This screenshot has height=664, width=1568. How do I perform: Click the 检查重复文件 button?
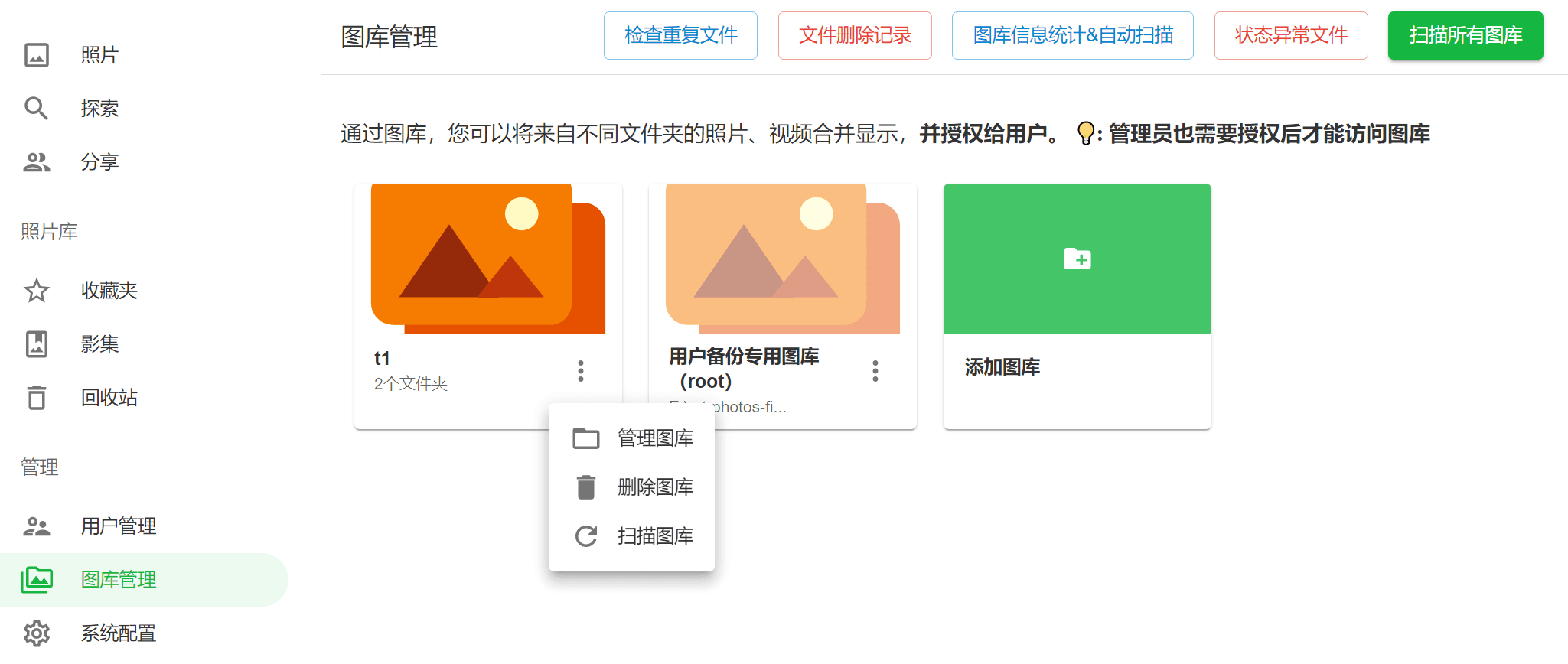click(680, 35)
